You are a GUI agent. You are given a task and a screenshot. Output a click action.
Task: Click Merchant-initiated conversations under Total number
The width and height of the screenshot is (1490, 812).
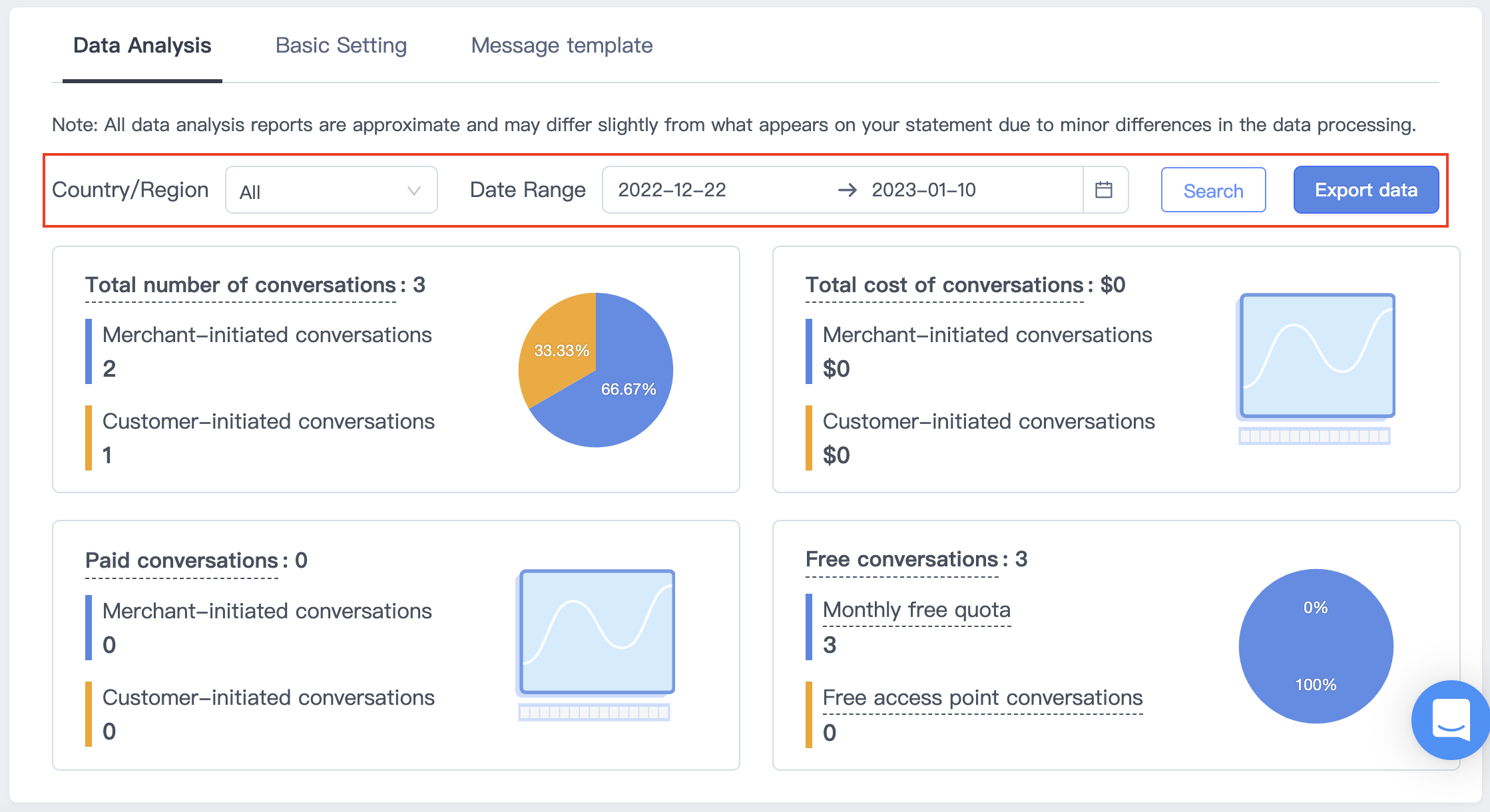[x=267, y=335]
